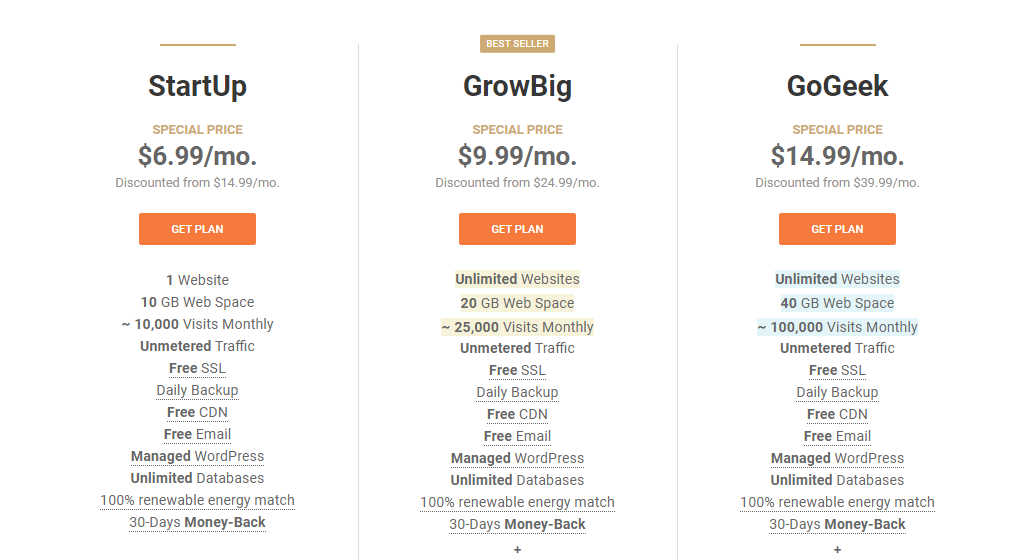Screen dimensions: 1034x560
Task: Open Free CDN details in GrowBig column
Action: click(x=517, y=414)
